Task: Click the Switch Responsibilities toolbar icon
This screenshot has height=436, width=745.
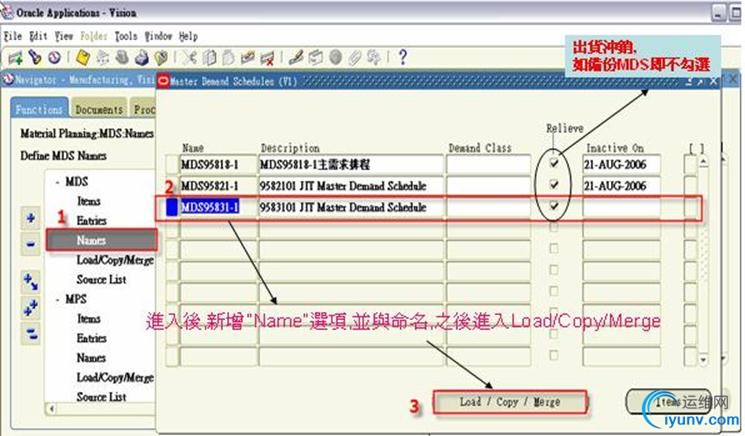Action: tap(122, 57)
